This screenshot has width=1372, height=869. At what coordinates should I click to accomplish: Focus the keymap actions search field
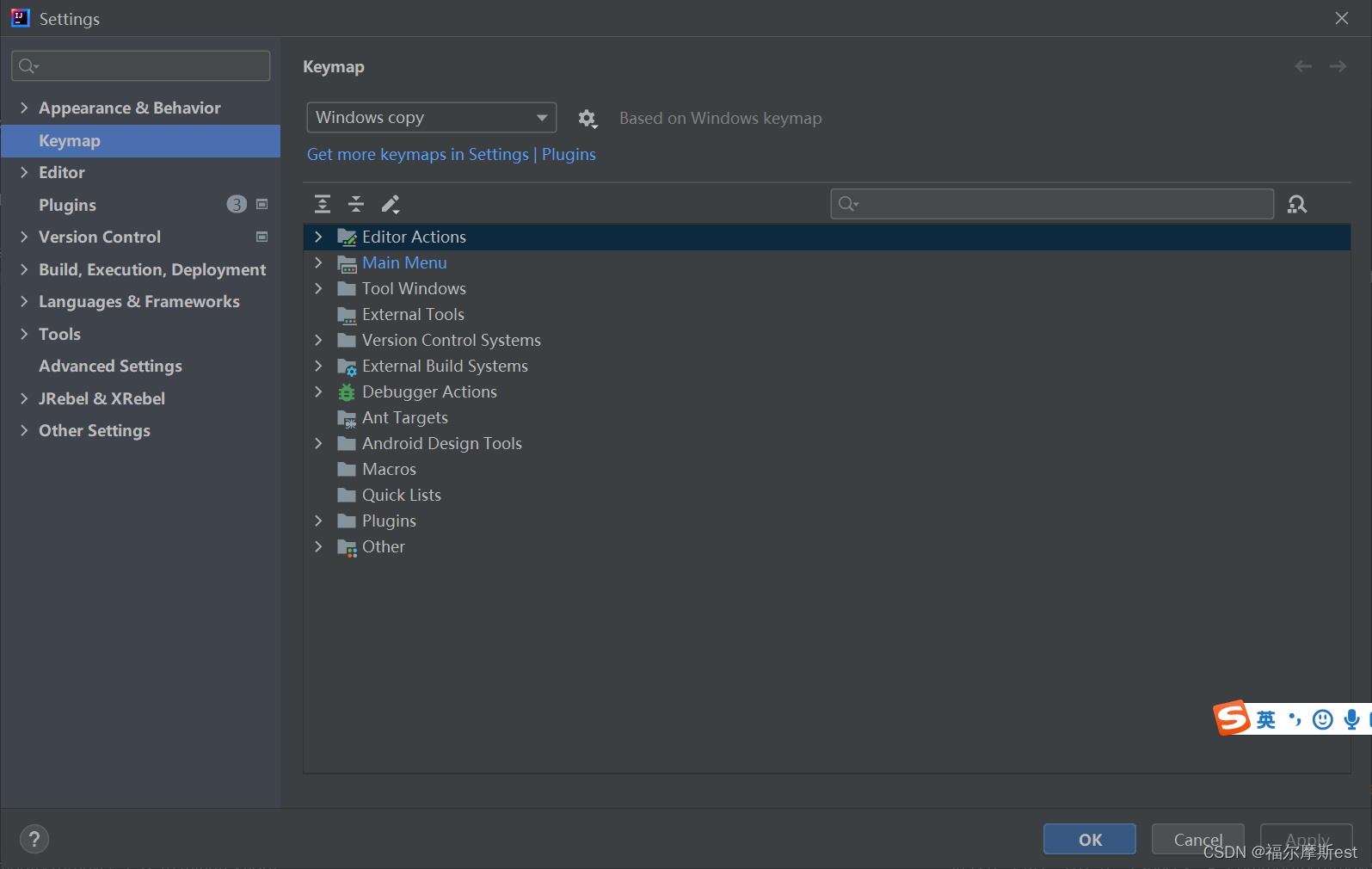click(1052, 204)
